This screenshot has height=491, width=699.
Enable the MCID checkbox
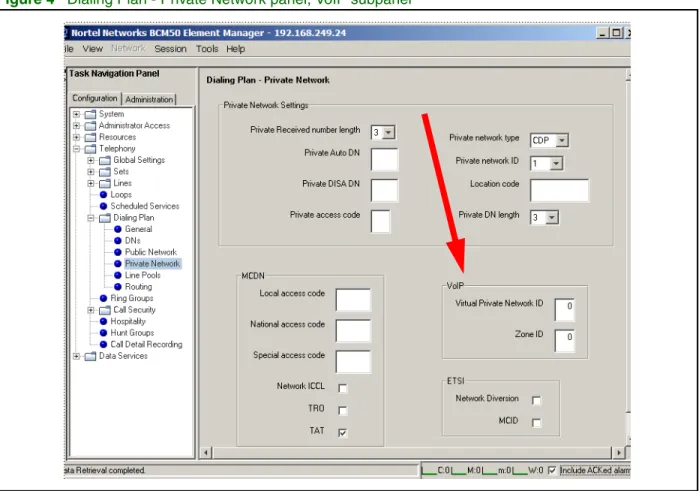(536, 422)
